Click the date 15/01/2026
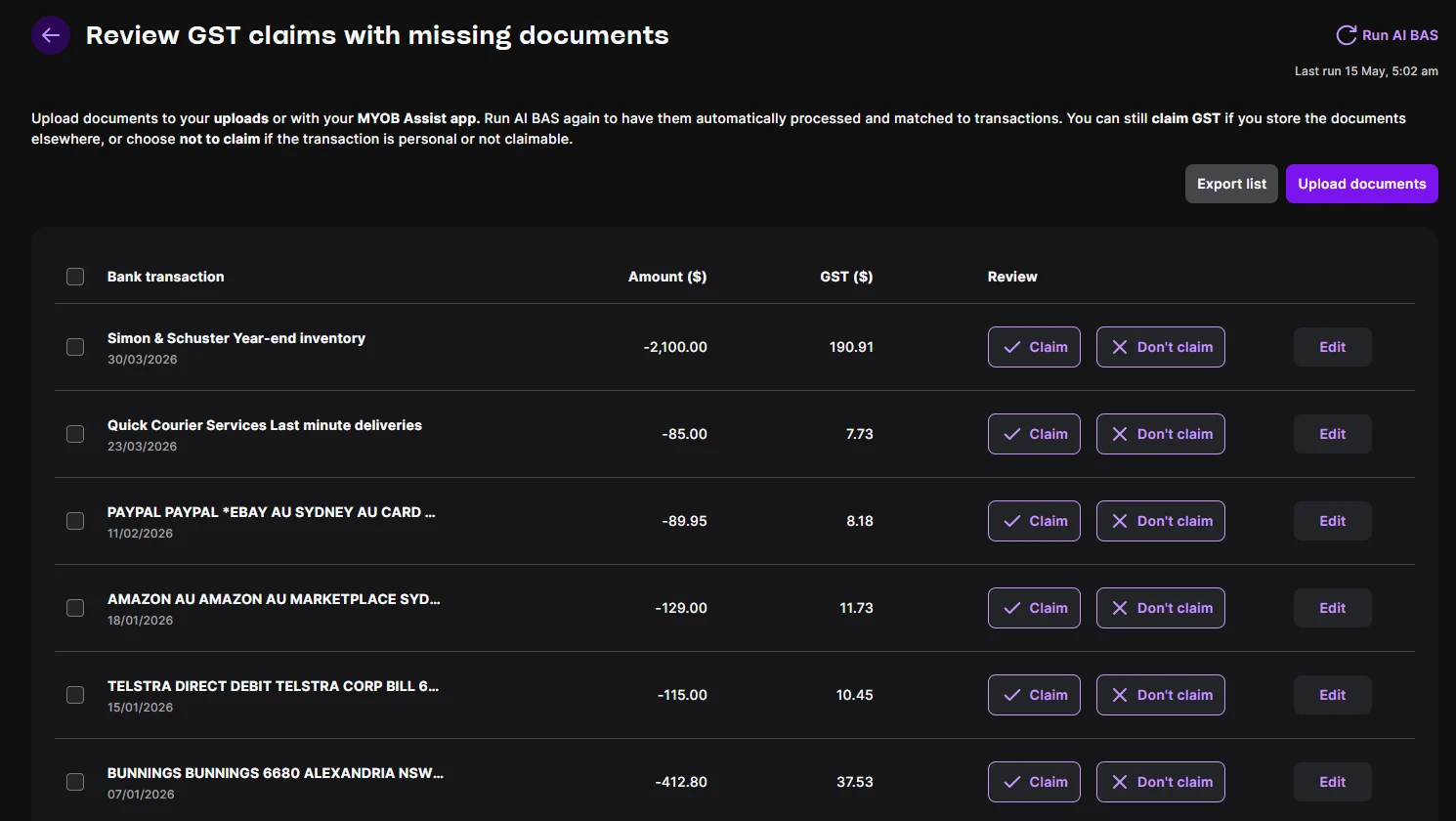The width and height of the screenshot is (1456, 821). (141, 708)
